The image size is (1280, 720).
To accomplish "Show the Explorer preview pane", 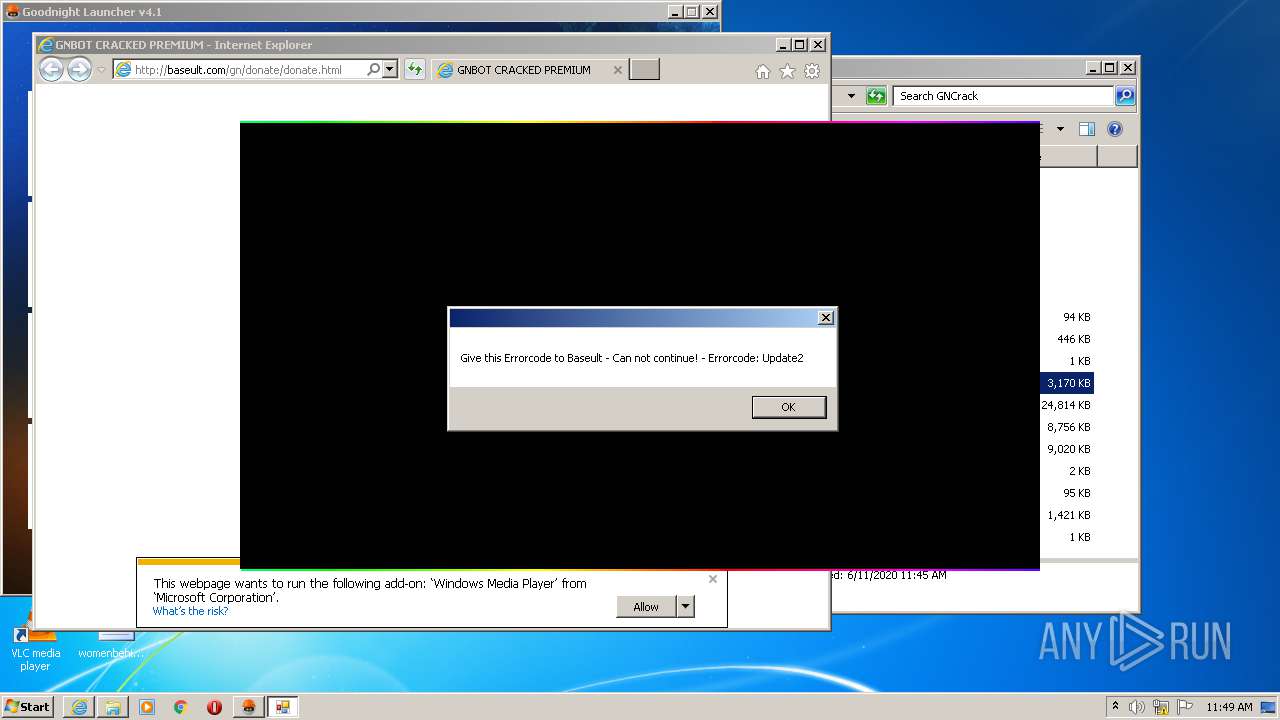I will [x=1087, y=129].
